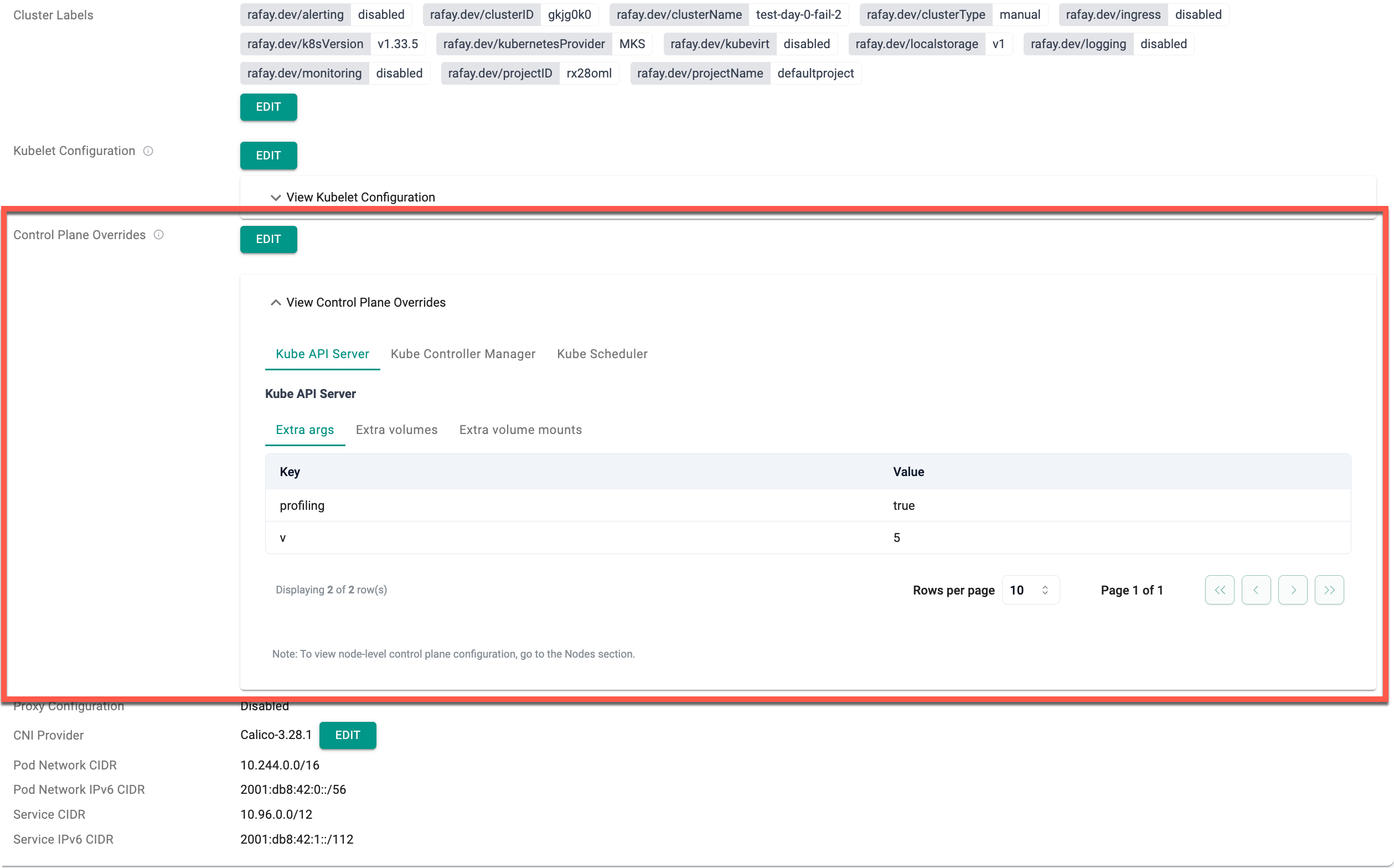The width and height of the screenshot is (1394, 868).
Task: Select the Kube API Server tab
Action: pos(322,354)
